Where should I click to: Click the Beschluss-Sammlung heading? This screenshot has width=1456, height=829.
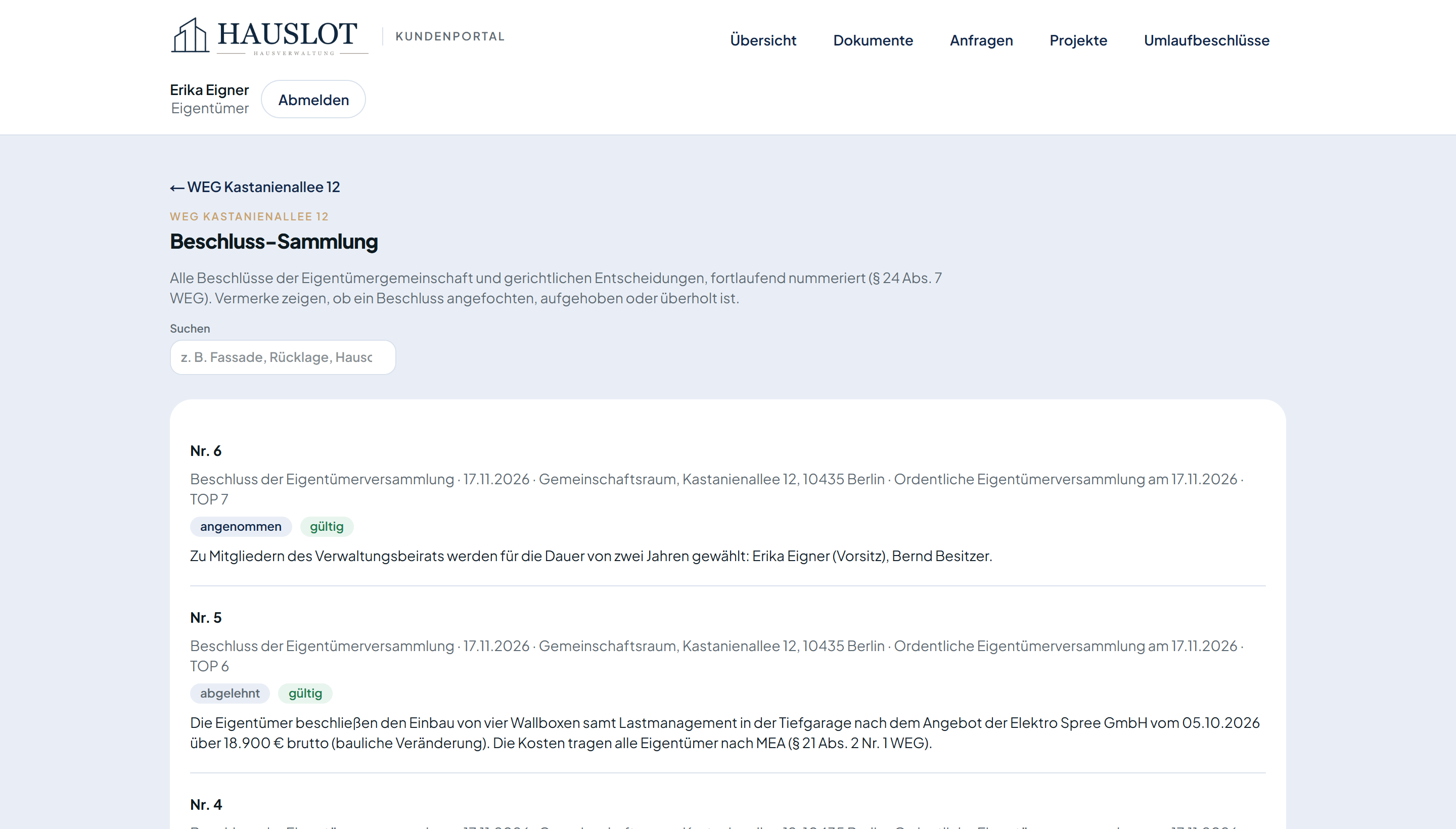coord(274,242)
